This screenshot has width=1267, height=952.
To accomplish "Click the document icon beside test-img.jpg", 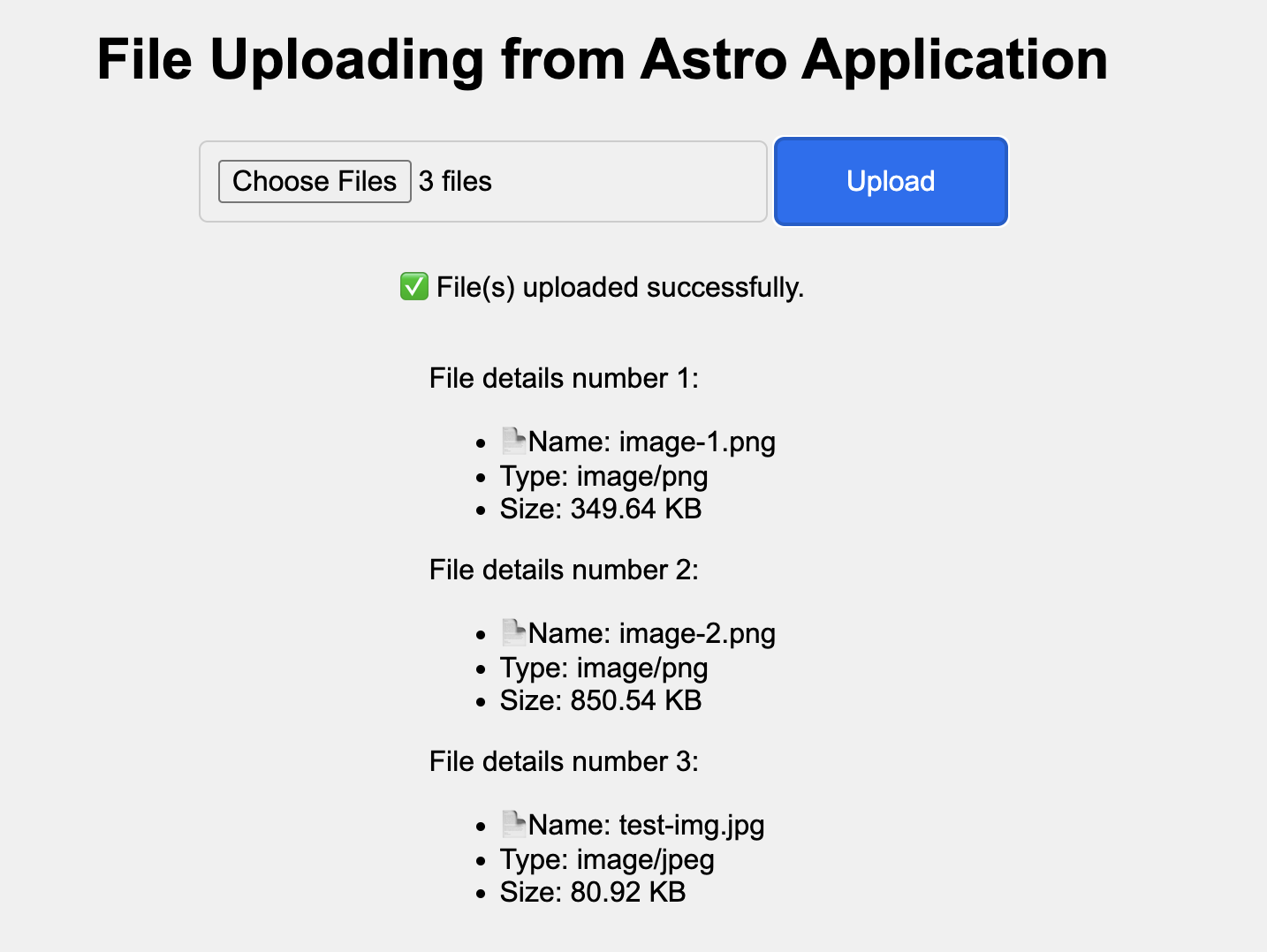I will (x=512, y=823).
